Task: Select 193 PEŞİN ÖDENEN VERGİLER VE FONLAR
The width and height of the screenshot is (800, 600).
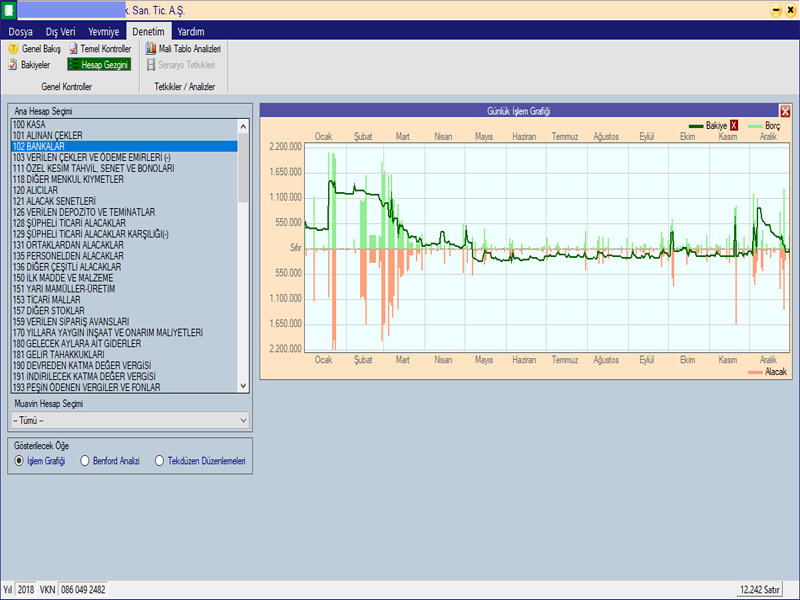Action: (124, 387)
